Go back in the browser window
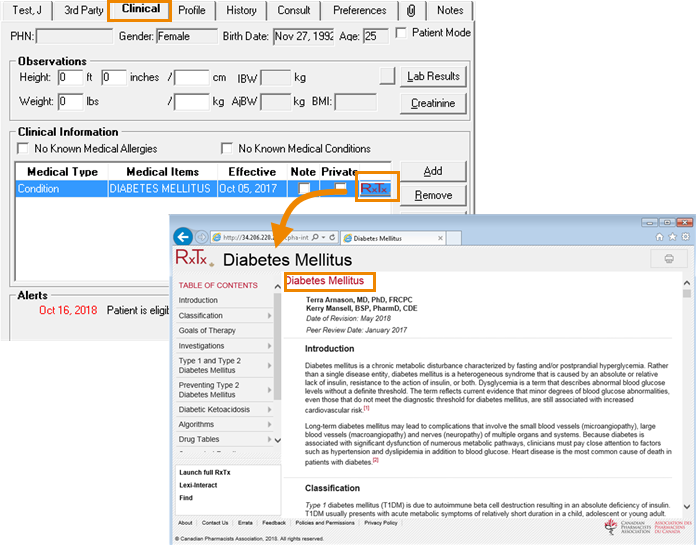696x547 pixels. (183, 237)
